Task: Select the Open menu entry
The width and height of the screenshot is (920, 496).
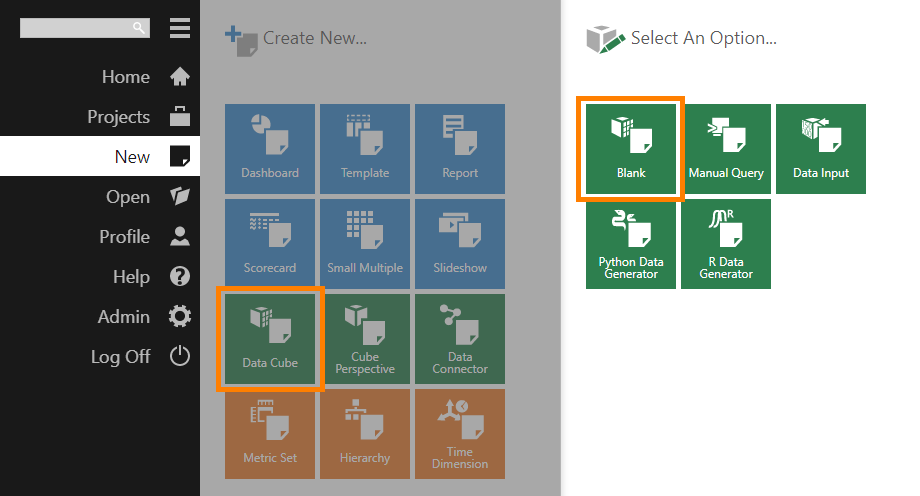Action: point(128,197)
